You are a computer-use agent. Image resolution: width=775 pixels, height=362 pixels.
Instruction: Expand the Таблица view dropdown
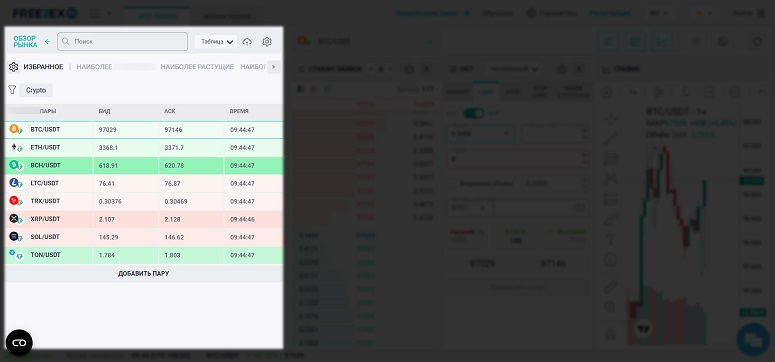pyautogui.click(x=216, y=42)
